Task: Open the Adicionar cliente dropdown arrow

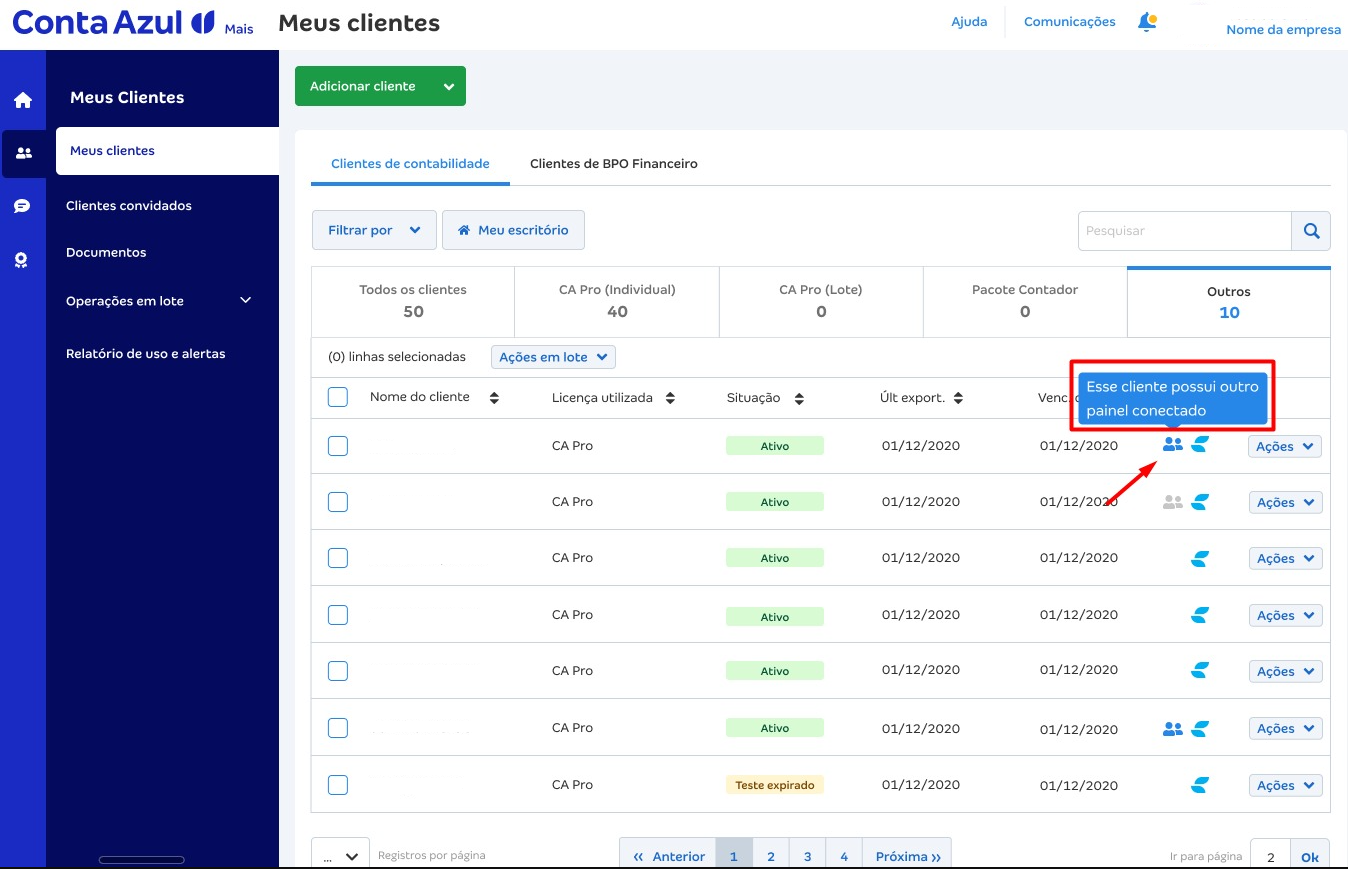Action: tap(449, 87)
